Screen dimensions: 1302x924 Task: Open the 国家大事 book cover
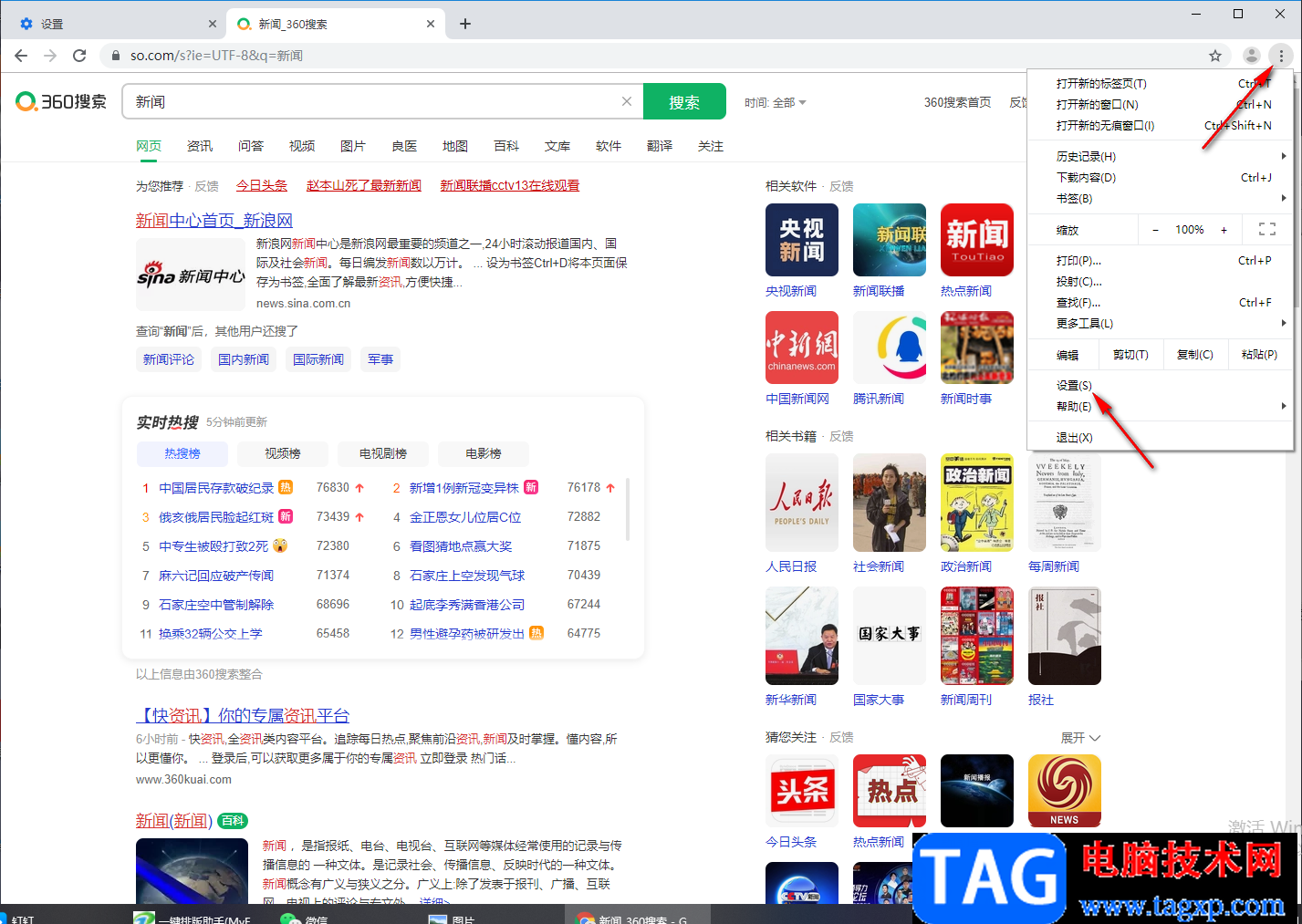click(890, 636)
